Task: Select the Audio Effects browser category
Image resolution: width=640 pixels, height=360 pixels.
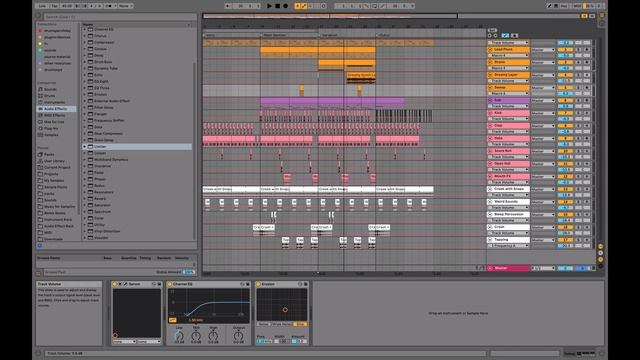Action: click(x=56, y=109)
